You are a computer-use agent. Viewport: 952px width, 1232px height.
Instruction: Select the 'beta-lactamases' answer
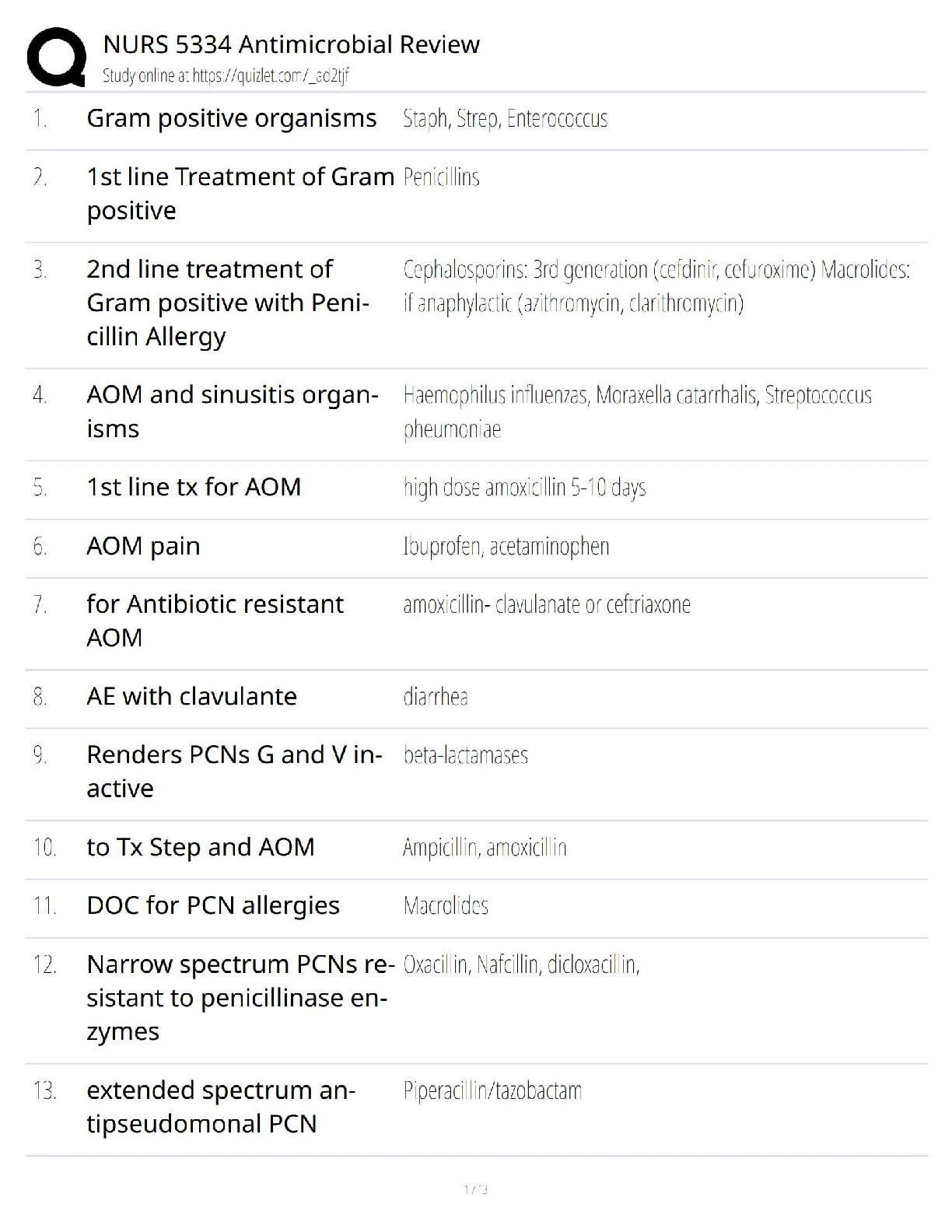click(x=465, y=754)
